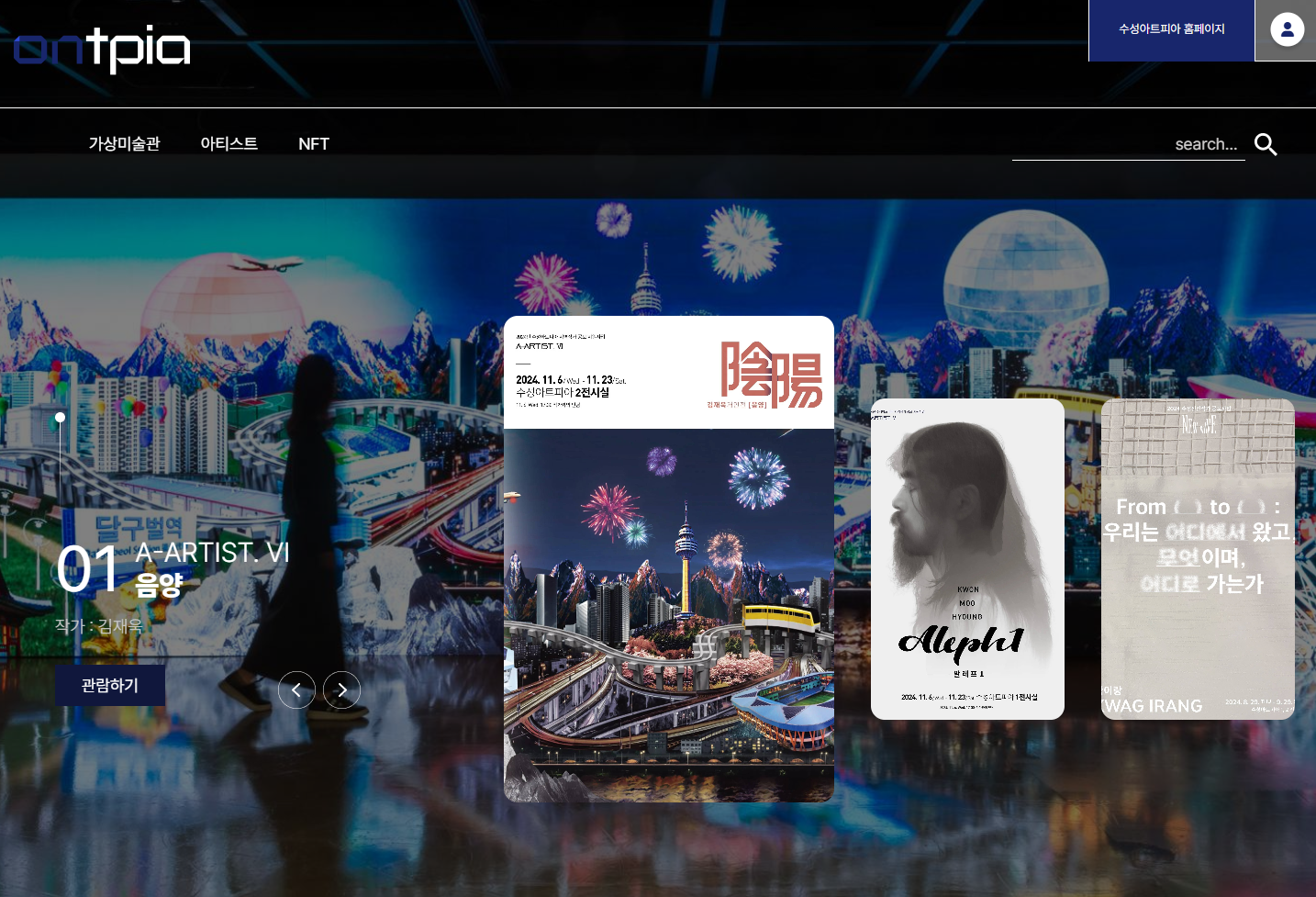1316x897 pixels.
Task: Open the user profile icon
Action: click(x=1287, y=30)
